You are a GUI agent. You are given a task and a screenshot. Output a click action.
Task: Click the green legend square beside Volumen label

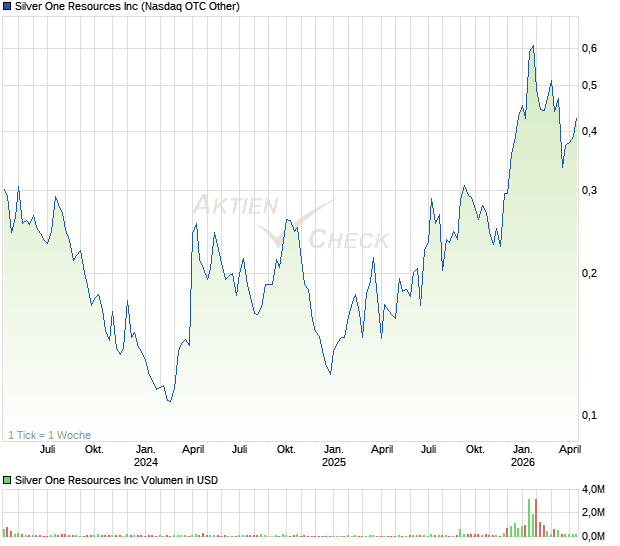[8, 480]
